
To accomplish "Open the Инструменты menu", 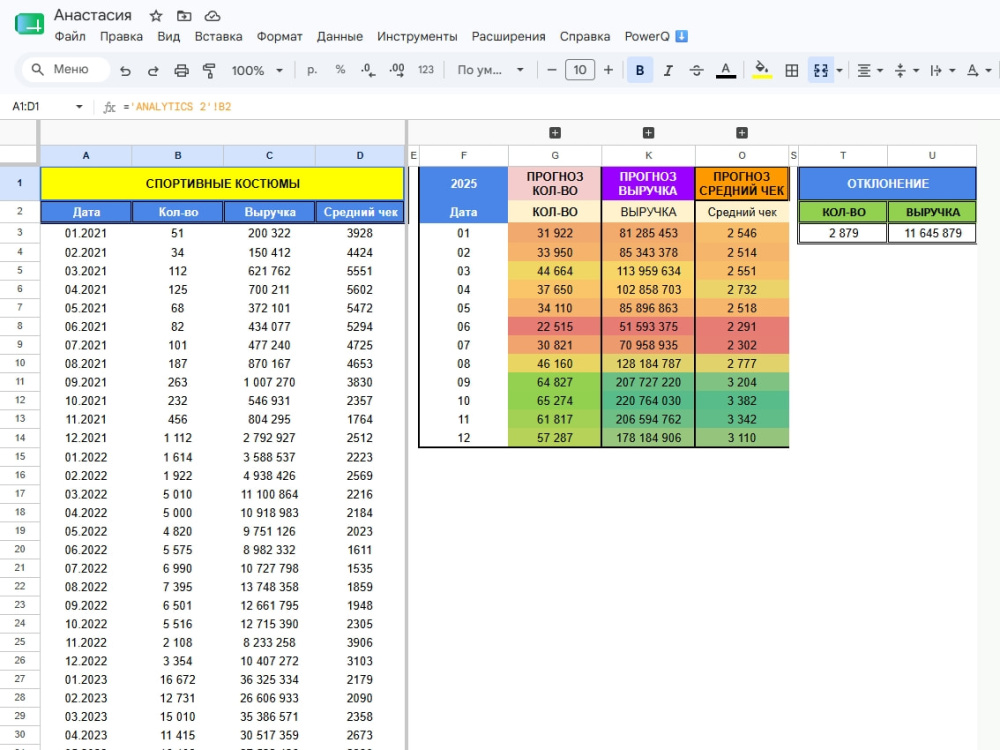I will 417,36.
